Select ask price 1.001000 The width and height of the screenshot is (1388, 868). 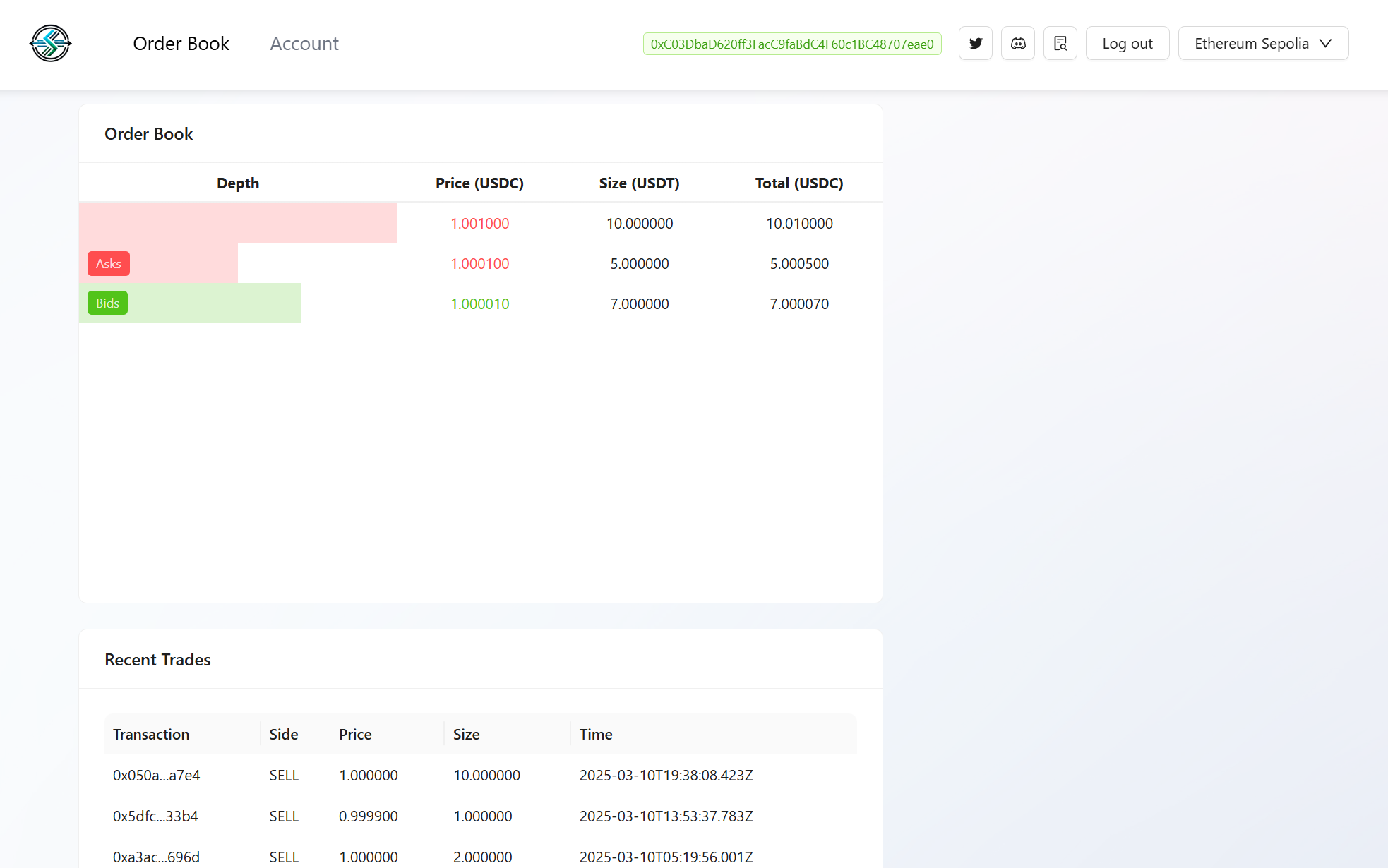(x=480, y=224)
